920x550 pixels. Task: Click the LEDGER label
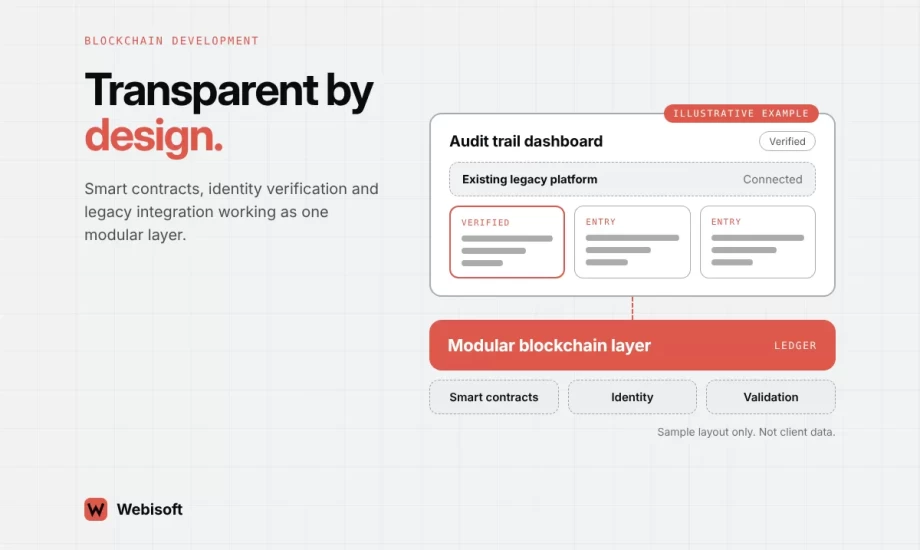(795, 346)
